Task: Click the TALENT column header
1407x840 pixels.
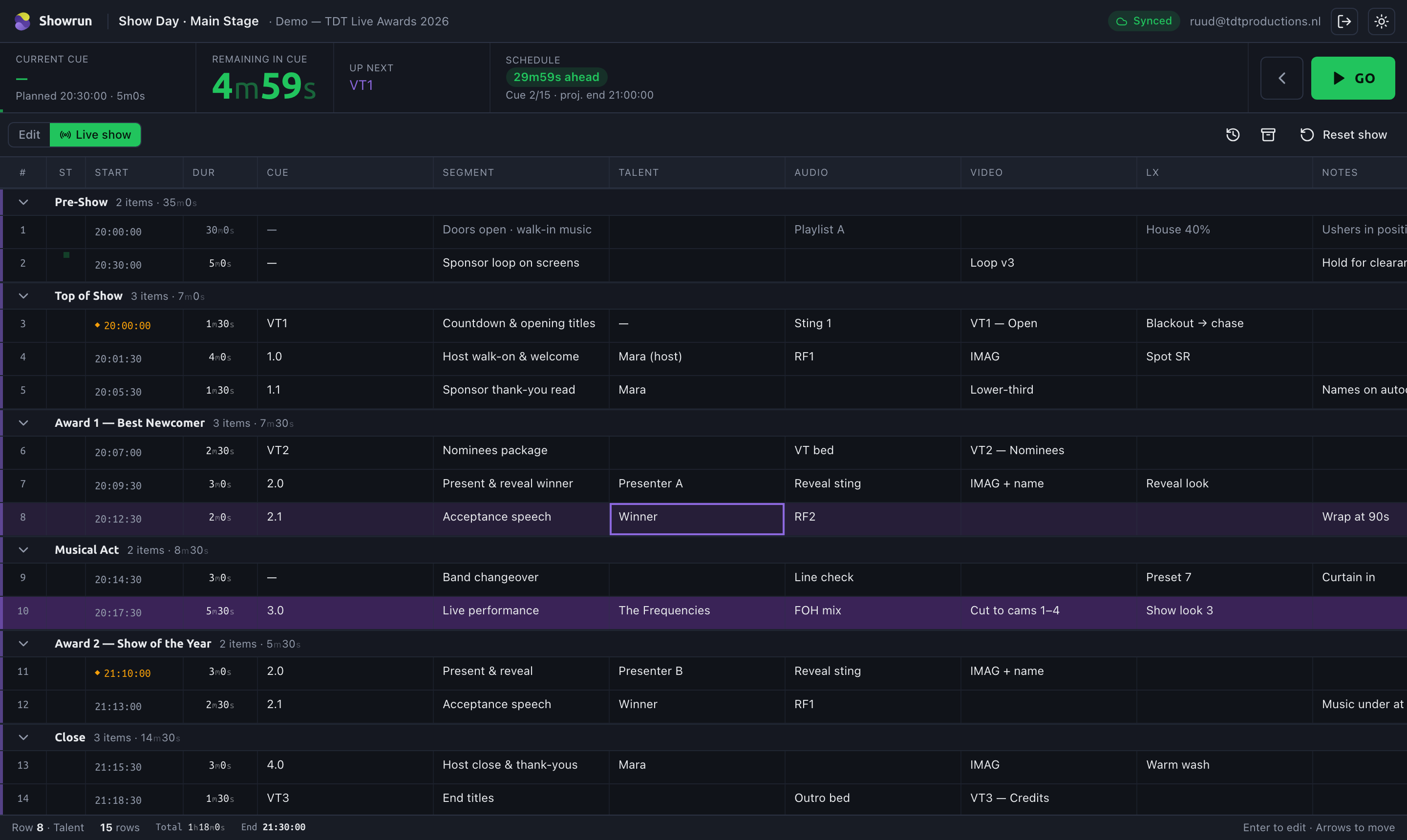Action: click(697, 173)
